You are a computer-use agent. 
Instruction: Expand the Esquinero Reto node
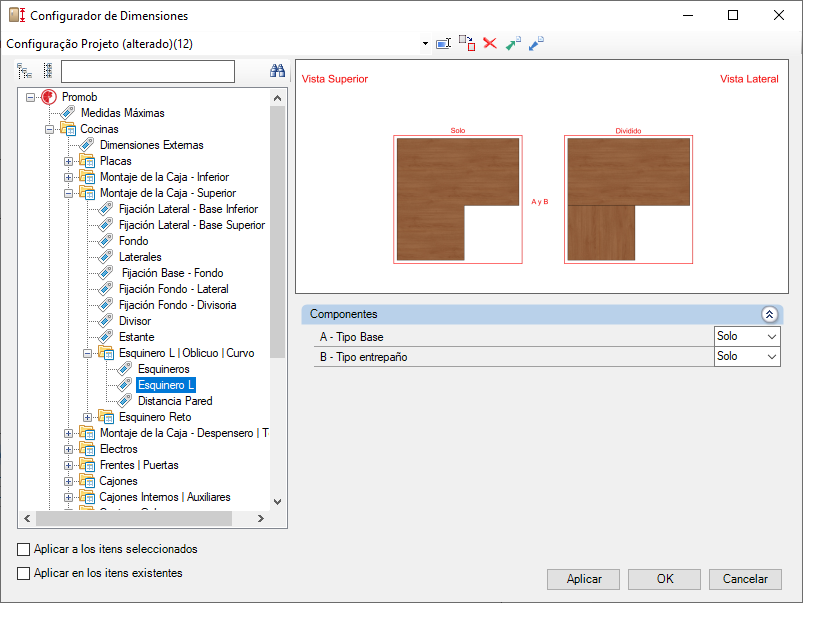[87, 417]
